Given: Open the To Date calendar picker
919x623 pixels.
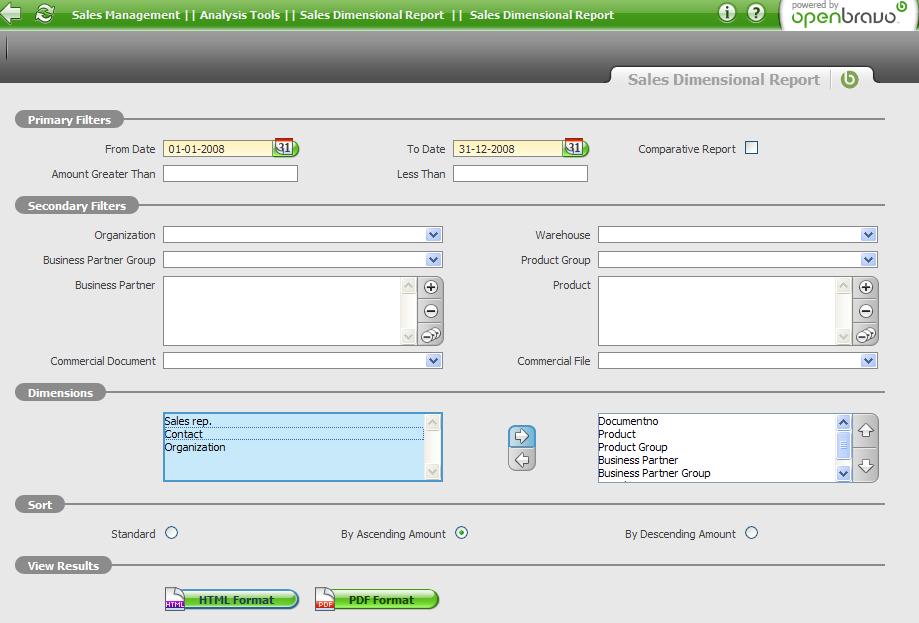Looking at the screenshot, I should pos(575,148).
